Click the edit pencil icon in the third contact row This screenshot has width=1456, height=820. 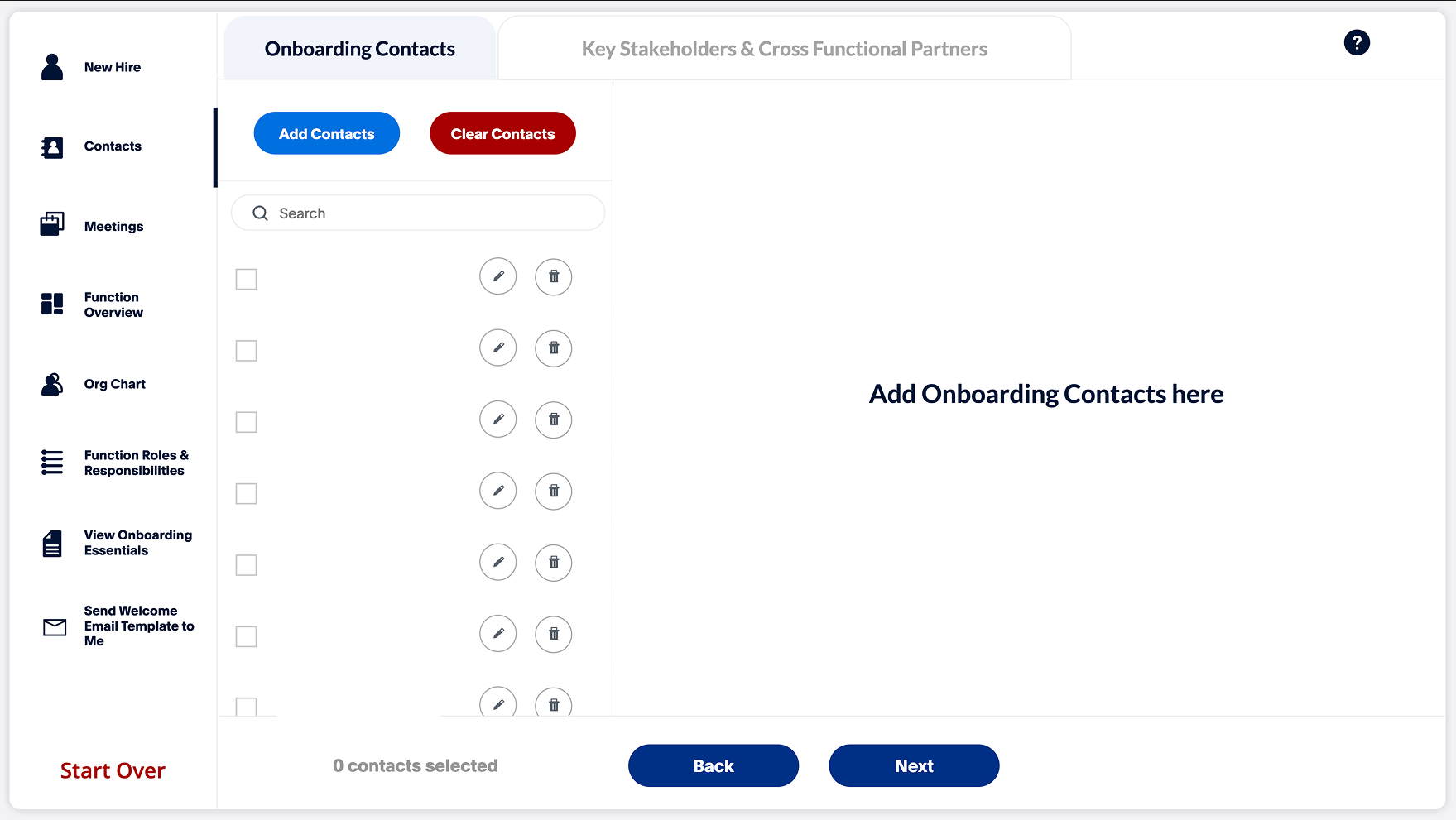pyautogui.click(x=498, y=420)
